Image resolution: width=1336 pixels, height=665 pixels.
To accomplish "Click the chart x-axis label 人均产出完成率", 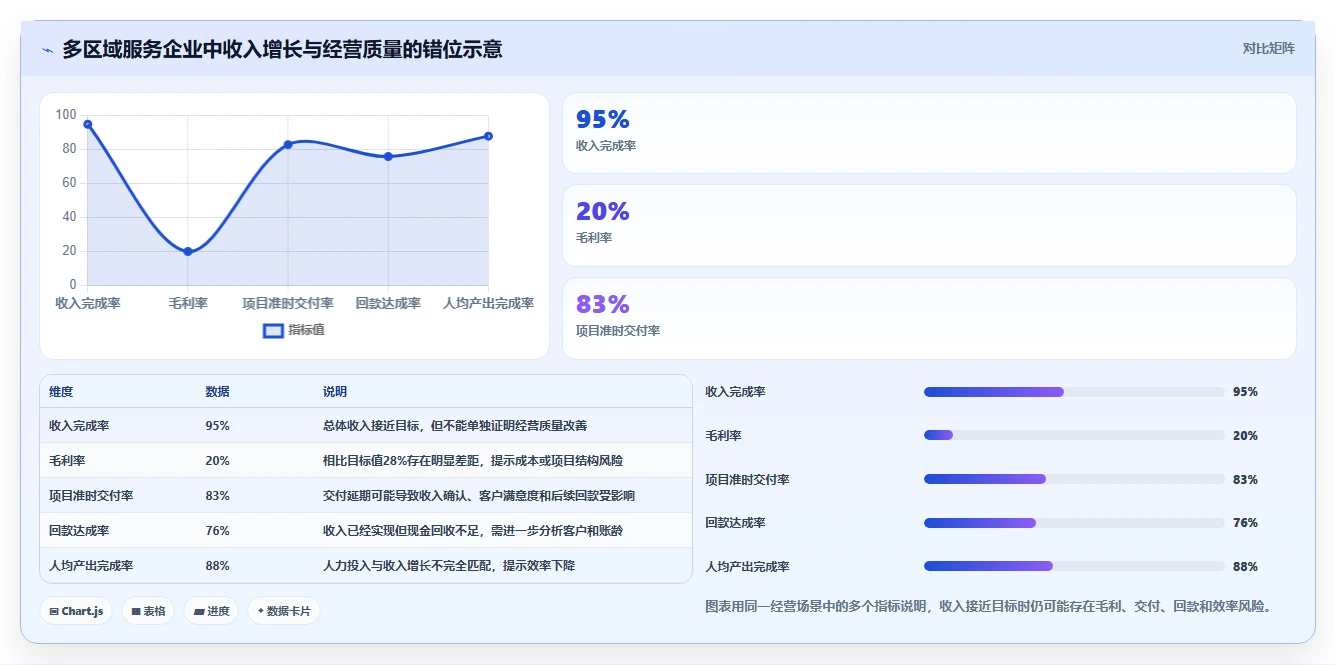I will click(x=489, y=303).
